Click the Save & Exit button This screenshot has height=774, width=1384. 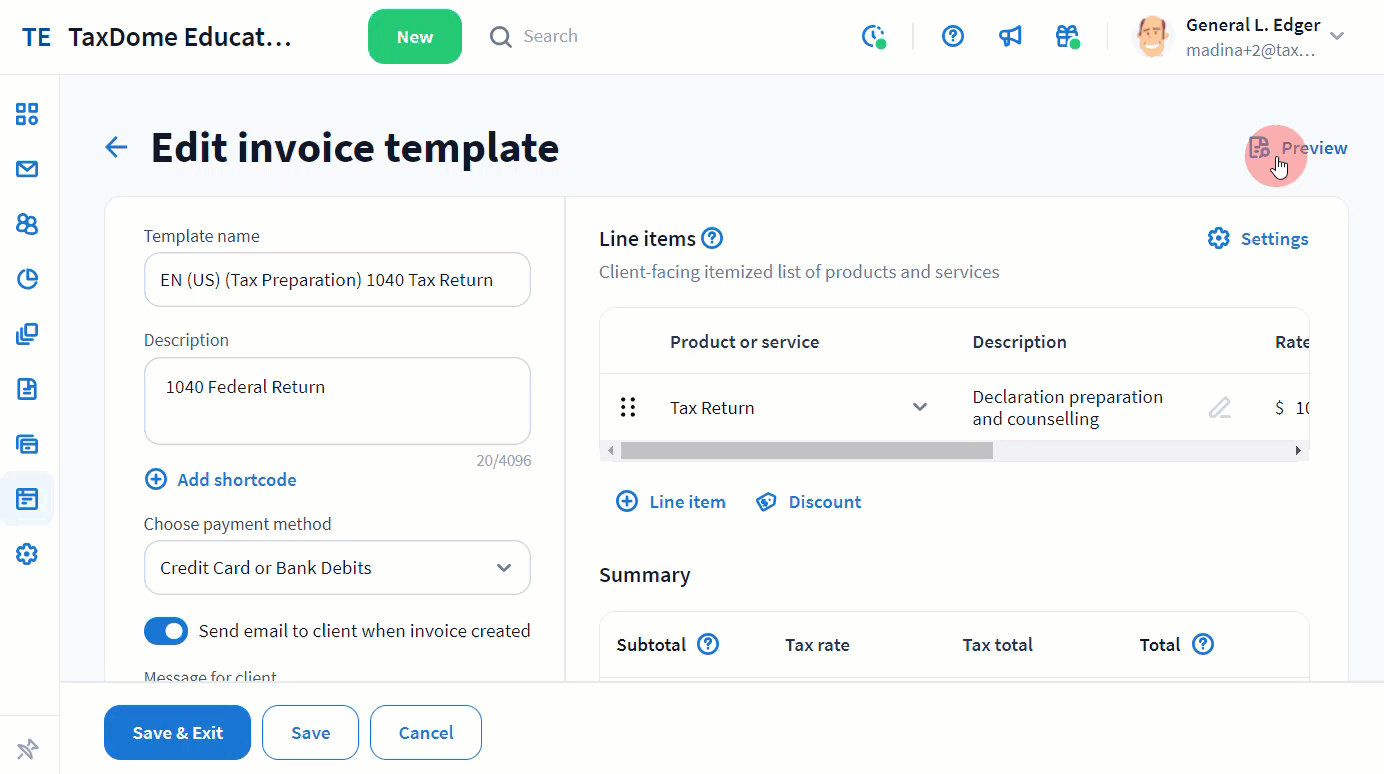tap(177, 733)
